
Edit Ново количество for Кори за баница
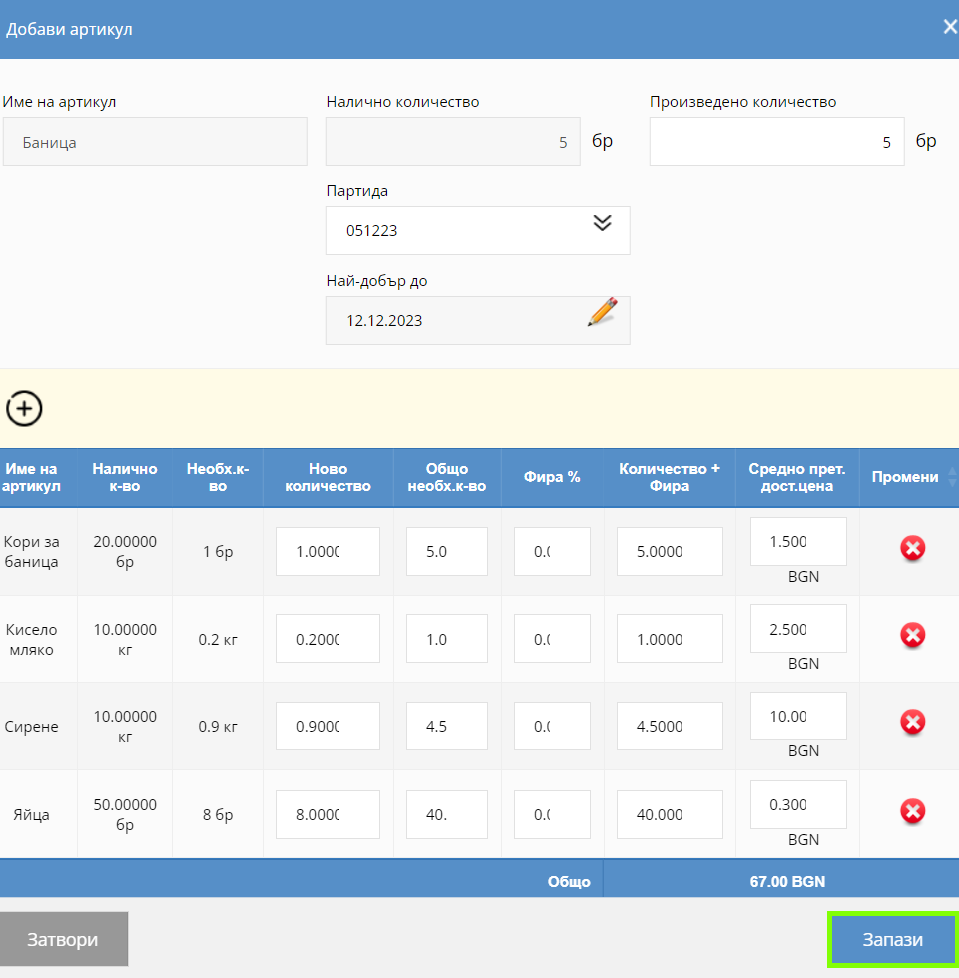(328, 551)
